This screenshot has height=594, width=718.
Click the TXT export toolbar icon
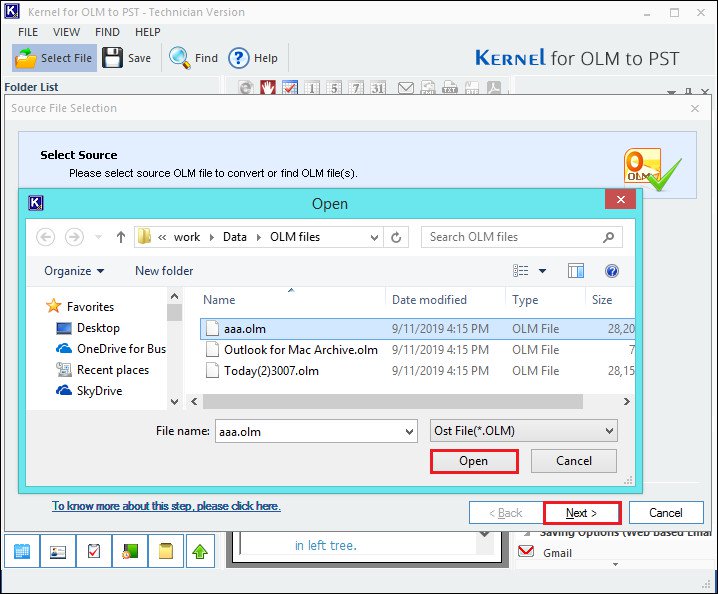click(x=450, y=87)
